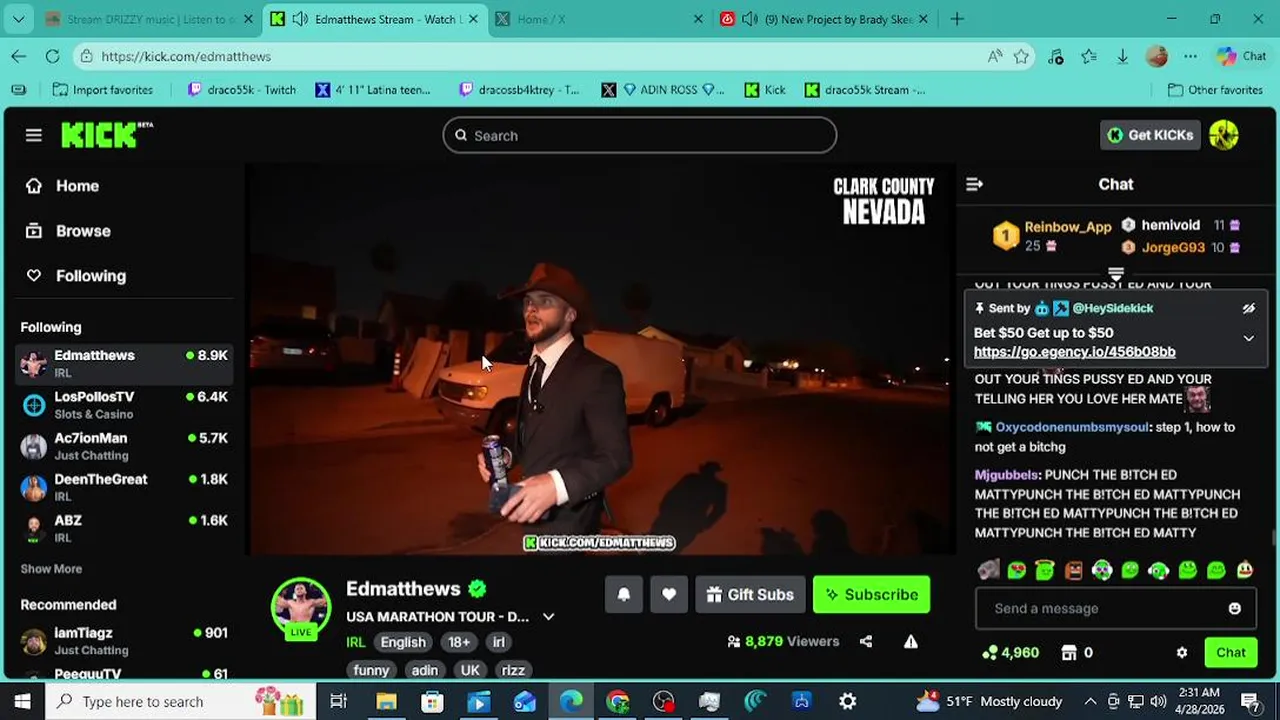Refresh the page
Screen dimensions: 1280x720
[52, 56]
